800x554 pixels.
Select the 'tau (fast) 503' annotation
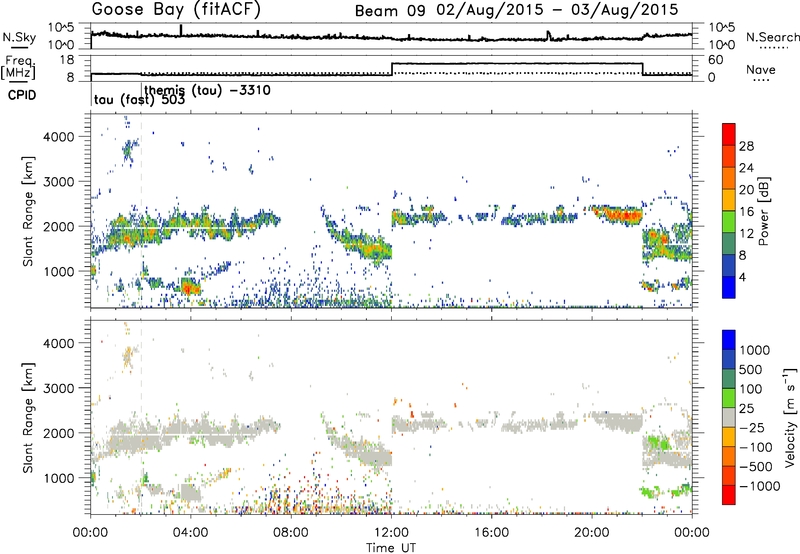pos(139,100)
